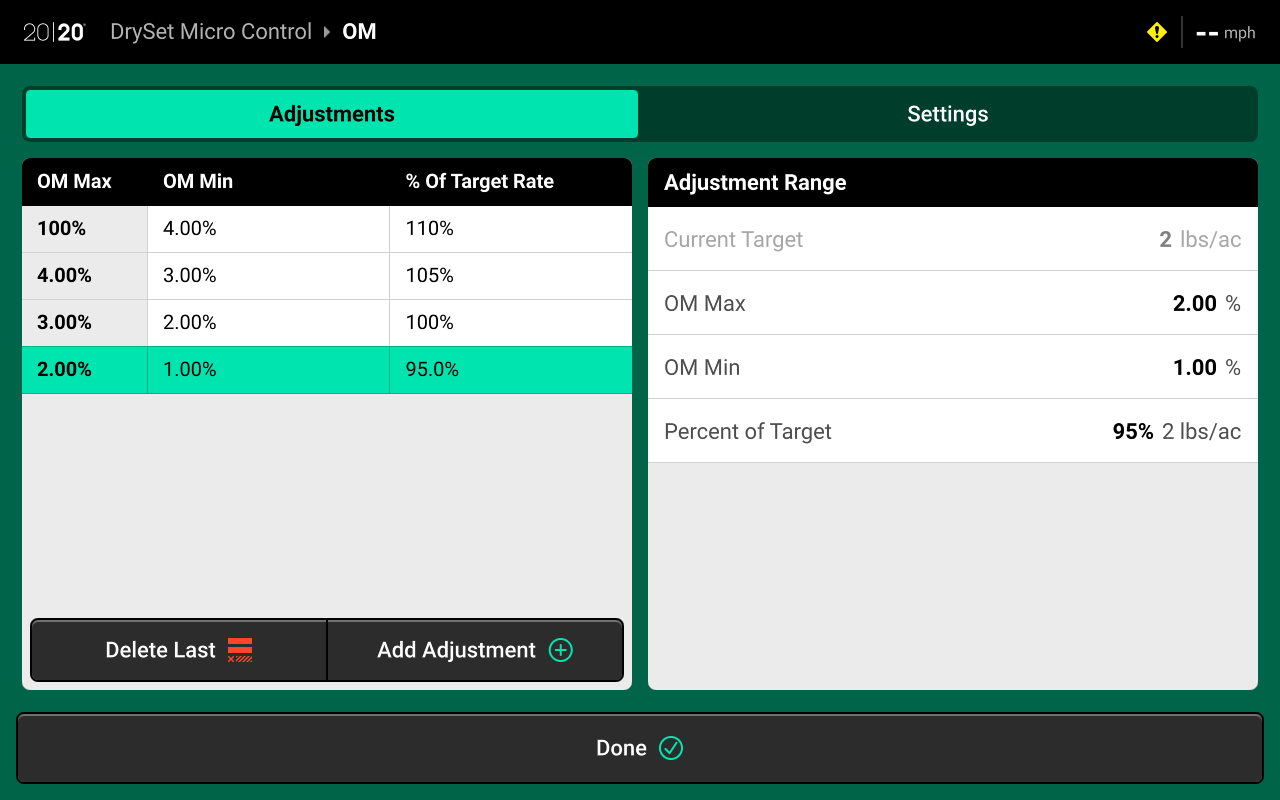The image size is (1280, 800).
Task: Click the red Delete Last rows icon
Action: point(240,650)
